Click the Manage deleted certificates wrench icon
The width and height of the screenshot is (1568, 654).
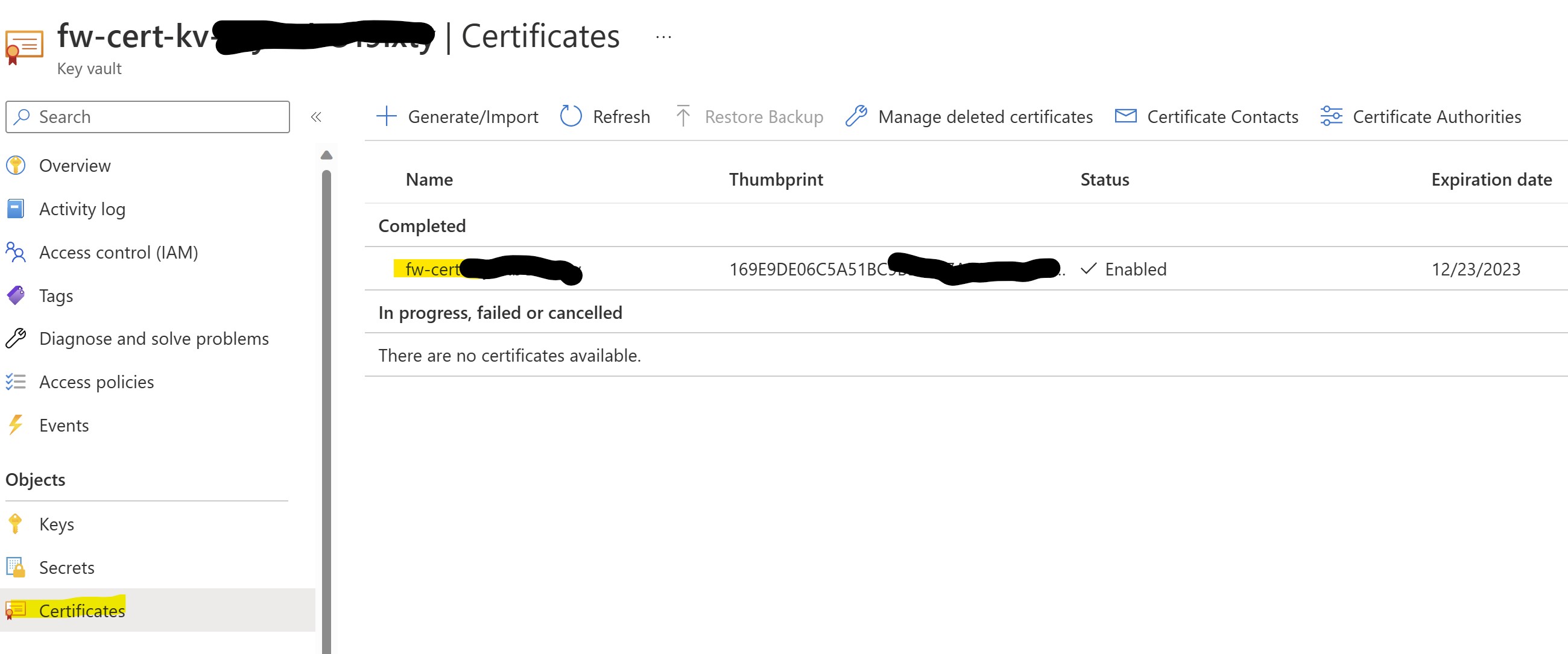(856, 116)
